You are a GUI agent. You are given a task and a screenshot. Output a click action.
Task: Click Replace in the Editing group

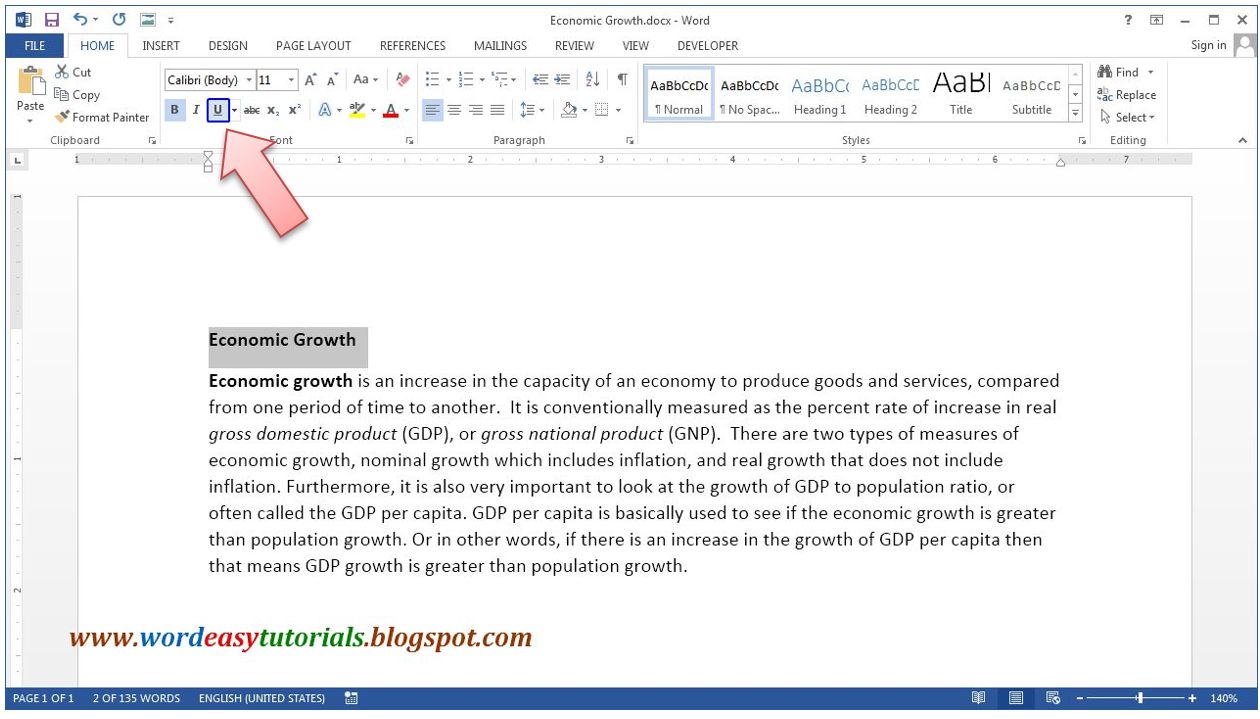[x=1131, y=94]
